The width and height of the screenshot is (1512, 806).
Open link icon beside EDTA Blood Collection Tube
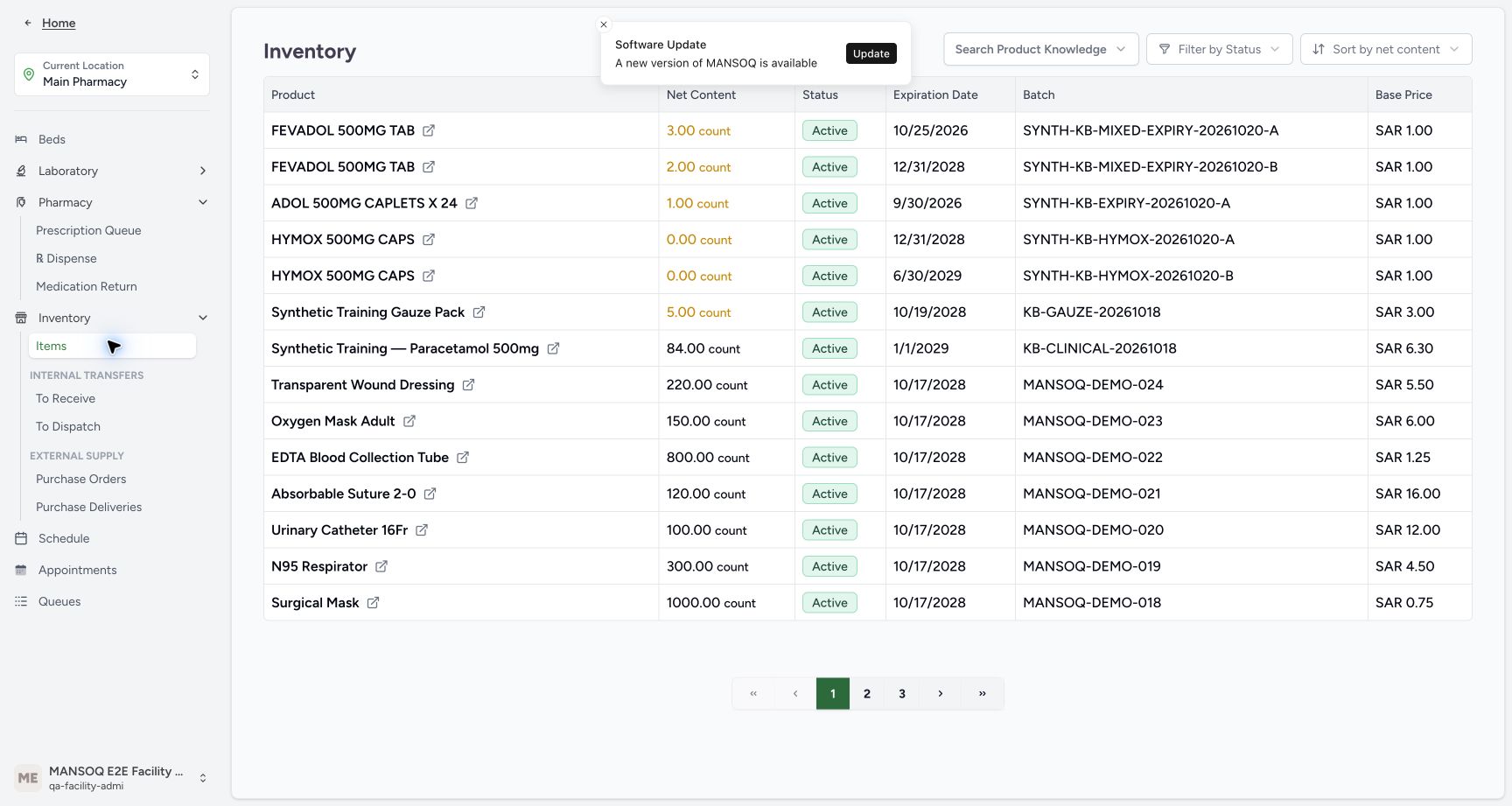pos(463,458)
